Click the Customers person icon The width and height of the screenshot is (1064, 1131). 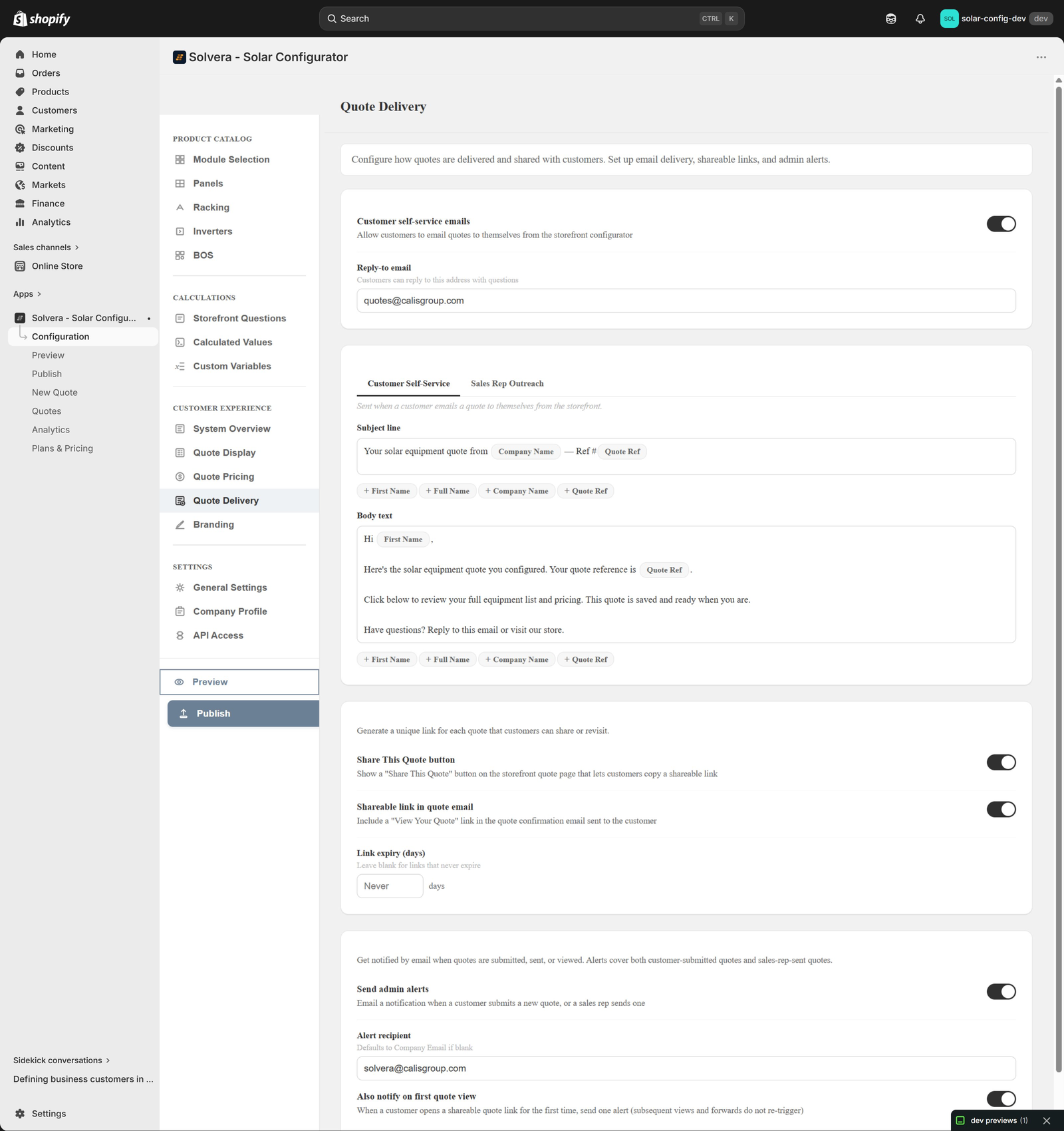point(20,110)
